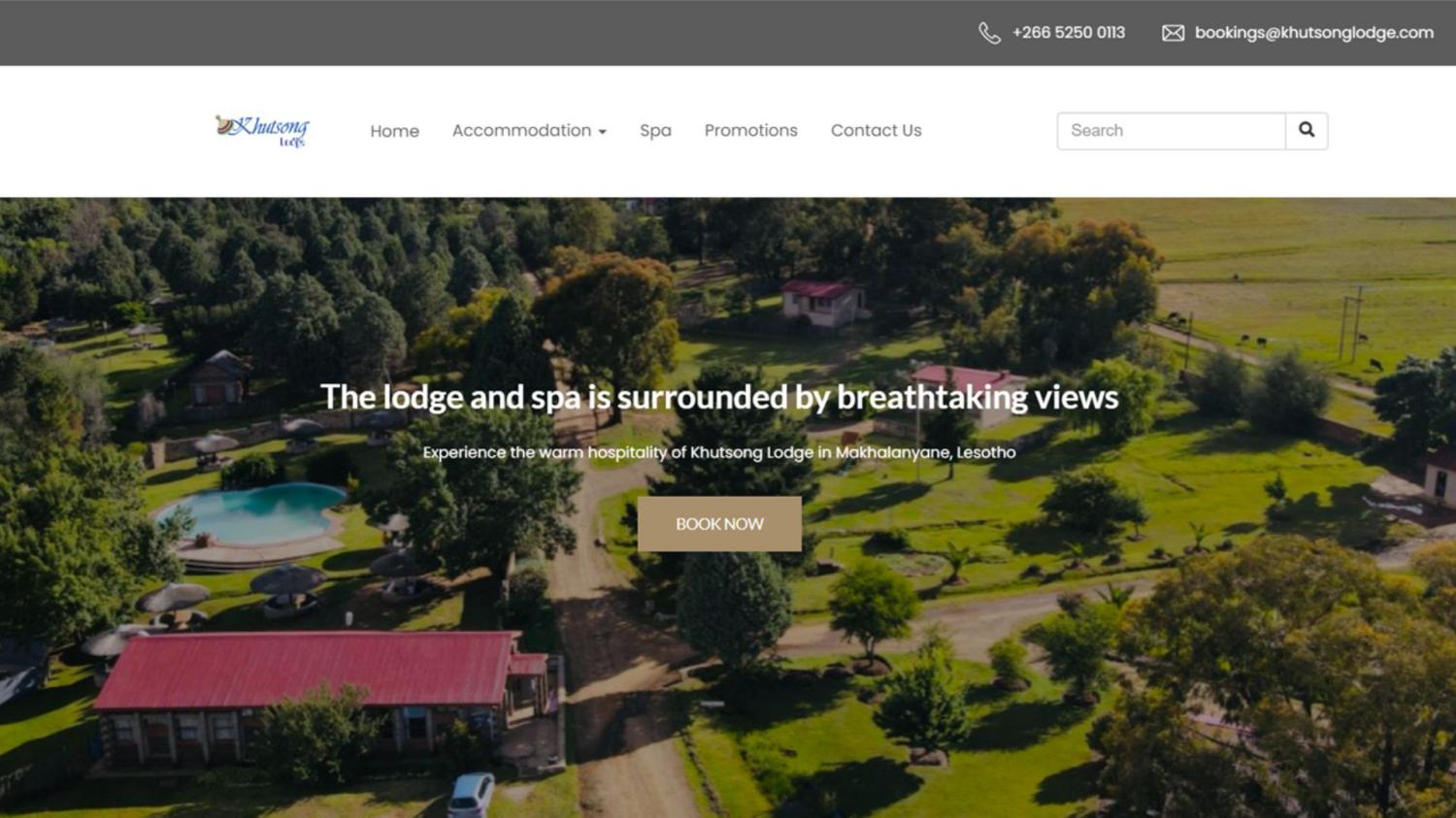Call the +266 5250 0113 number
Screen dimensions: 1456x818
[1069, 32]
